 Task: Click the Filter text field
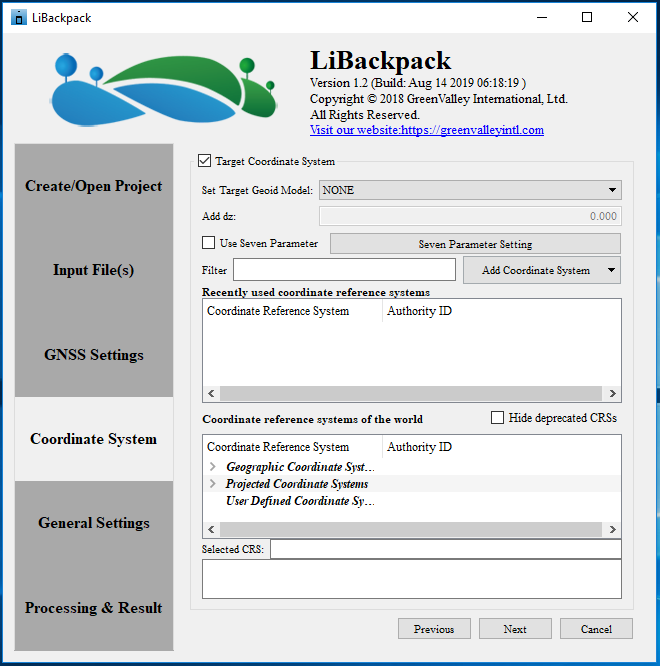pos(344,270)
